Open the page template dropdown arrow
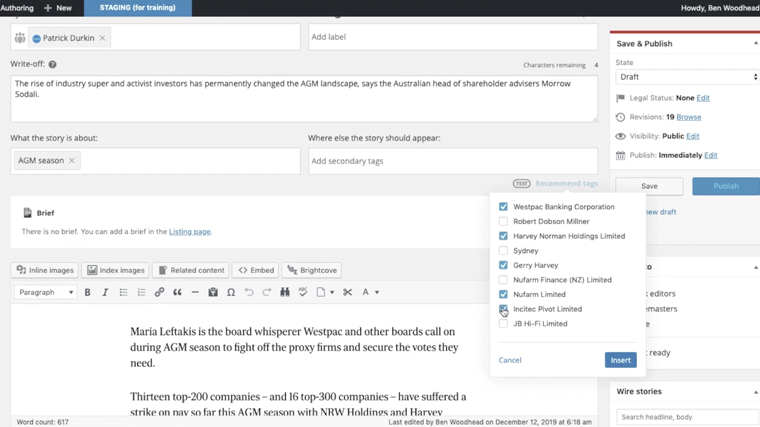The height and width of the screenshot is (427, 760). coord(332,292)
